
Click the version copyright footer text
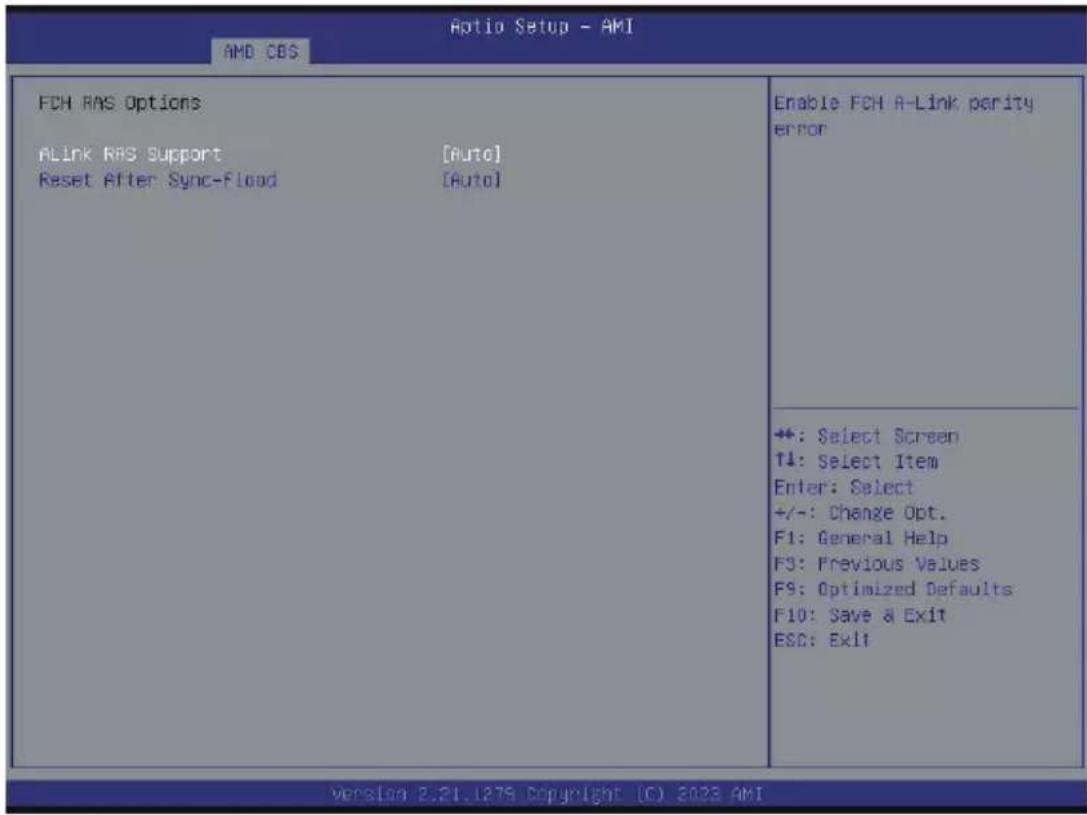pyautogui.click(x=547, y=793)
